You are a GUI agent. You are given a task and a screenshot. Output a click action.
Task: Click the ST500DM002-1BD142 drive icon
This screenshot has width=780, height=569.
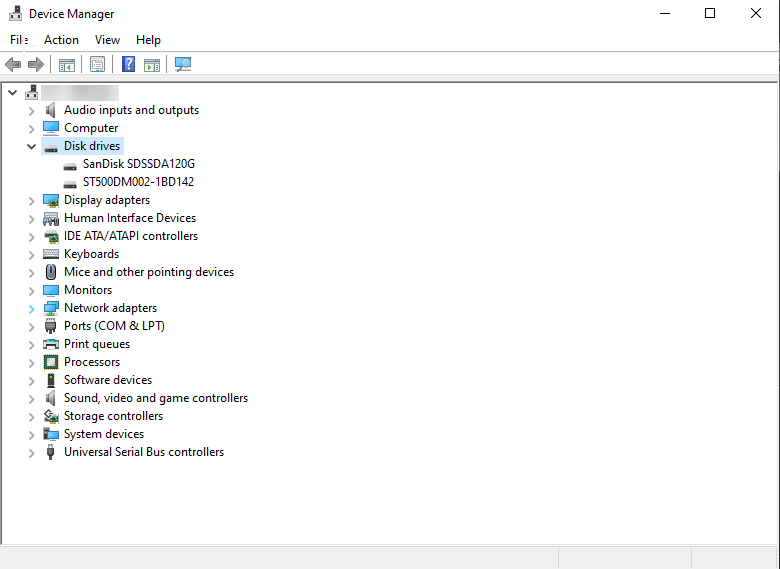coord(70,184)
